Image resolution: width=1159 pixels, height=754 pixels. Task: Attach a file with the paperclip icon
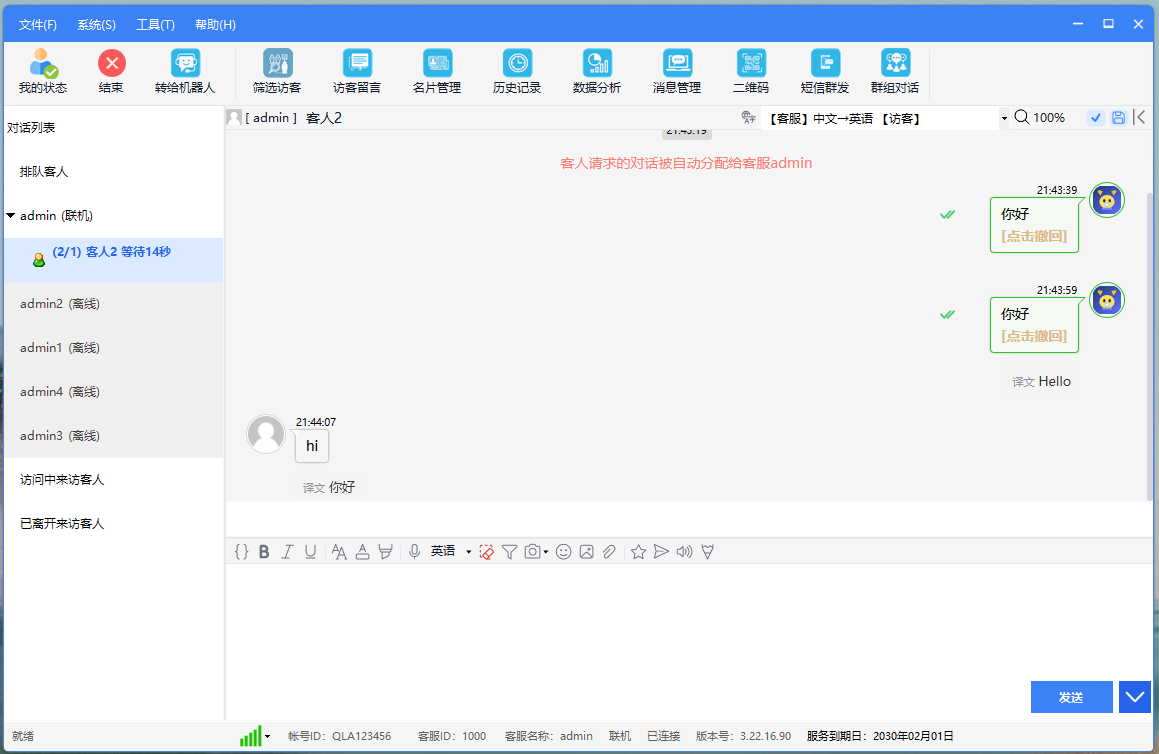609,551
